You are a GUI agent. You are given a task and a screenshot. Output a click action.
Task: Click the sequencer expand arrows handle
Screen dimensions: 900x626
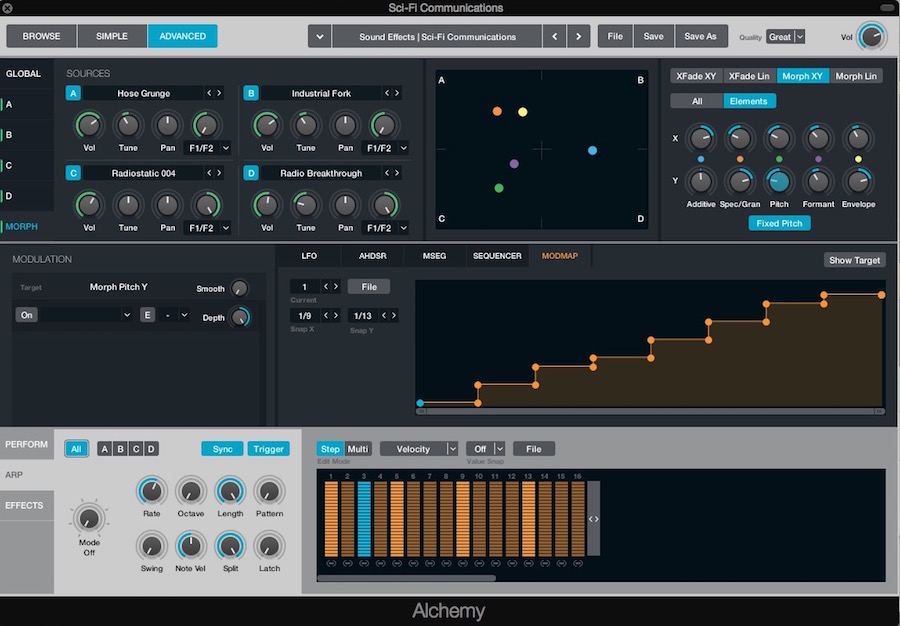click(x=593, y=519)
